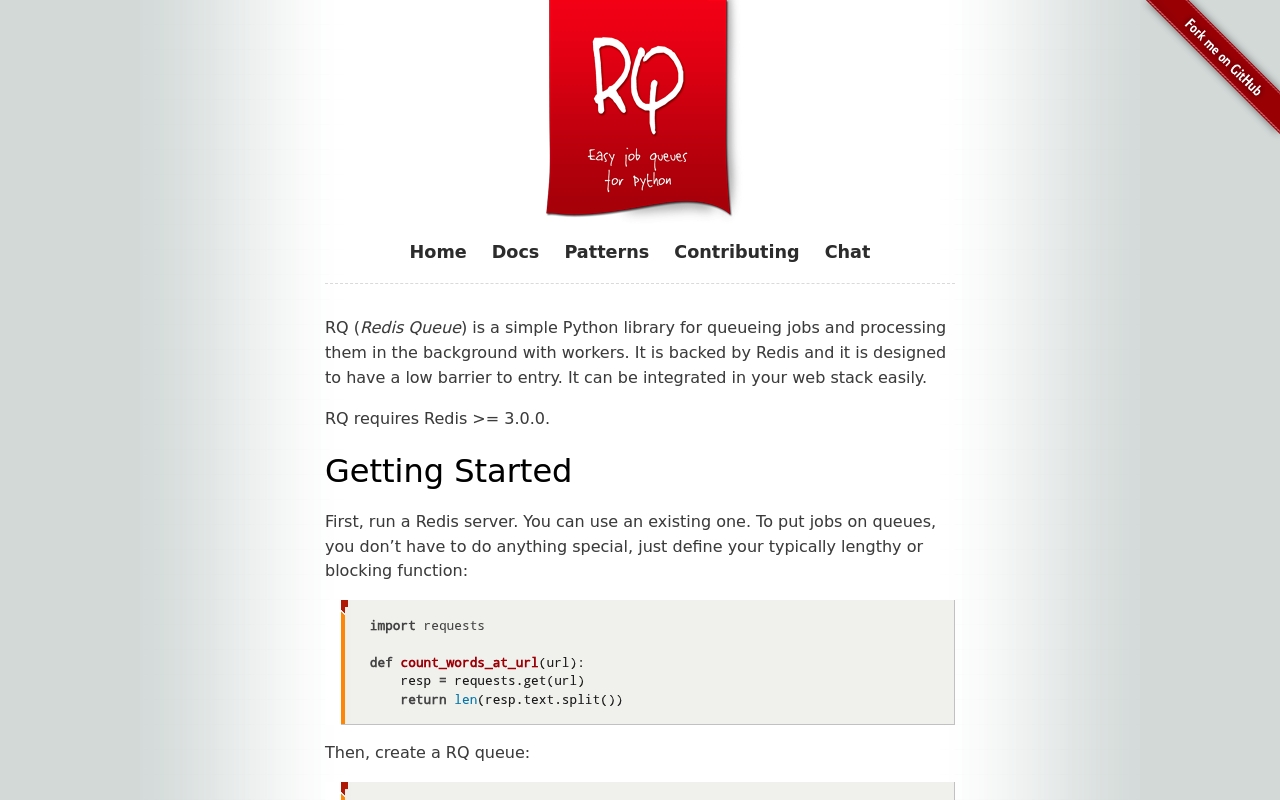The width and height of the screenshot is (1280, 800).
Task: Click the 'count_words_at_url' function name
Action: (469, 663)
